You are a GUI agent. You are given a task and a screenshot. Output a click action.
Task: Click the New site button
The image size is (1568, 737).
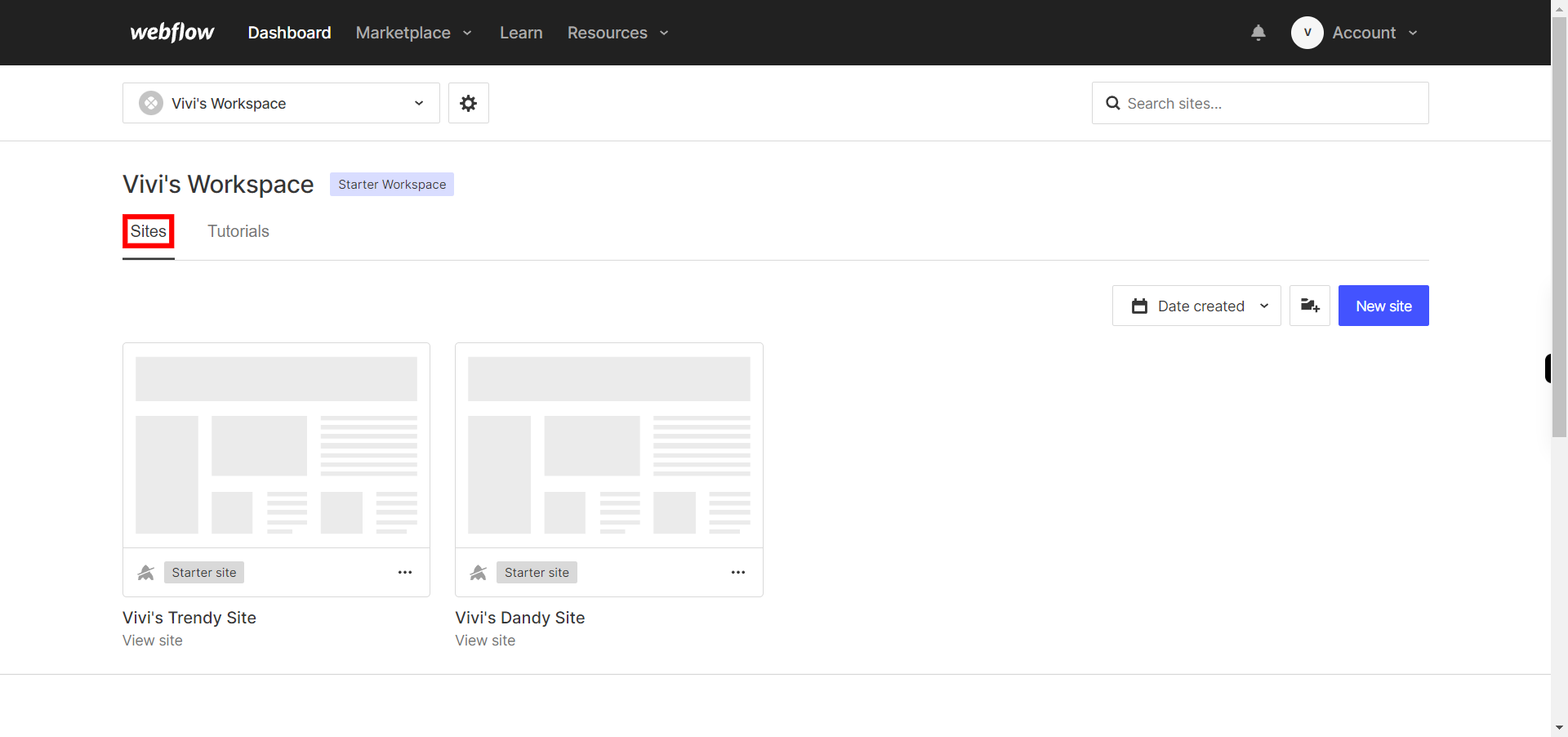tap(1383, 306)
